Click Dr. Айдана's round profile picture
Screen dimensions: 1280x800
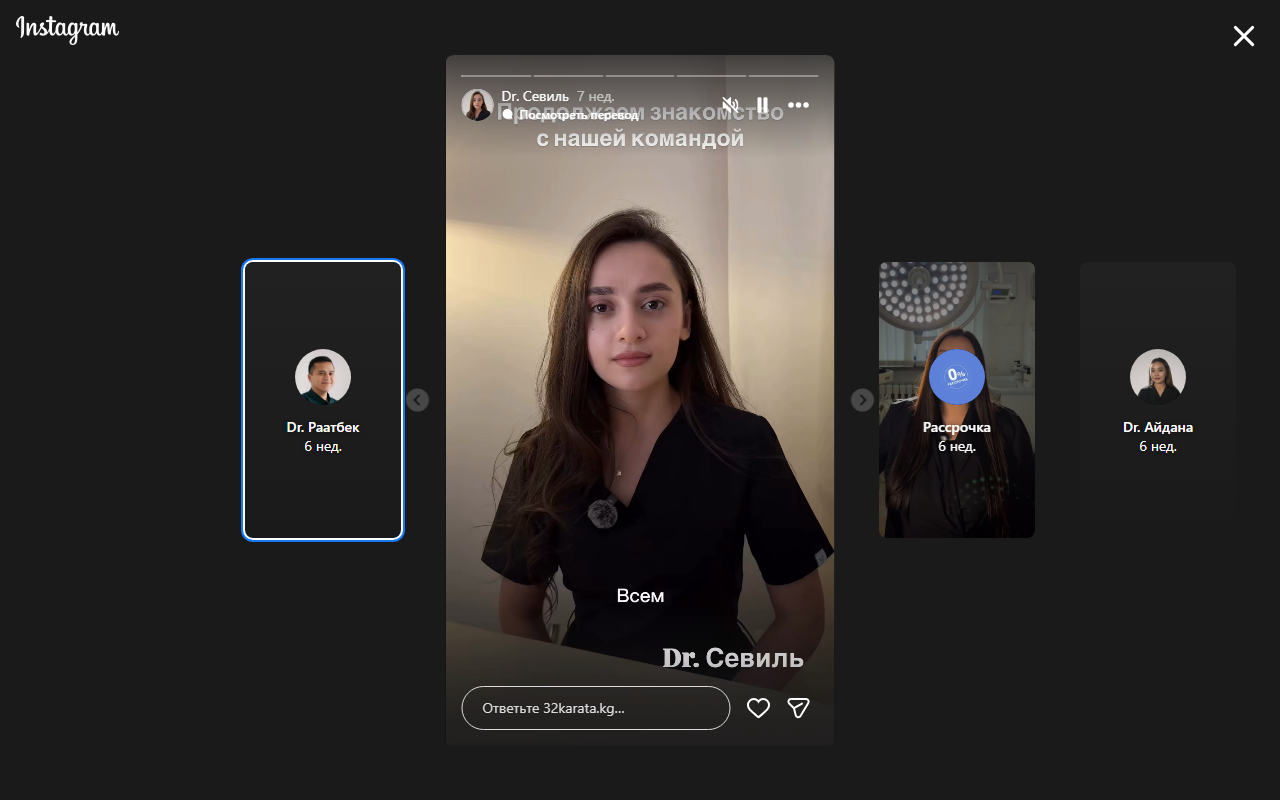1158,377
